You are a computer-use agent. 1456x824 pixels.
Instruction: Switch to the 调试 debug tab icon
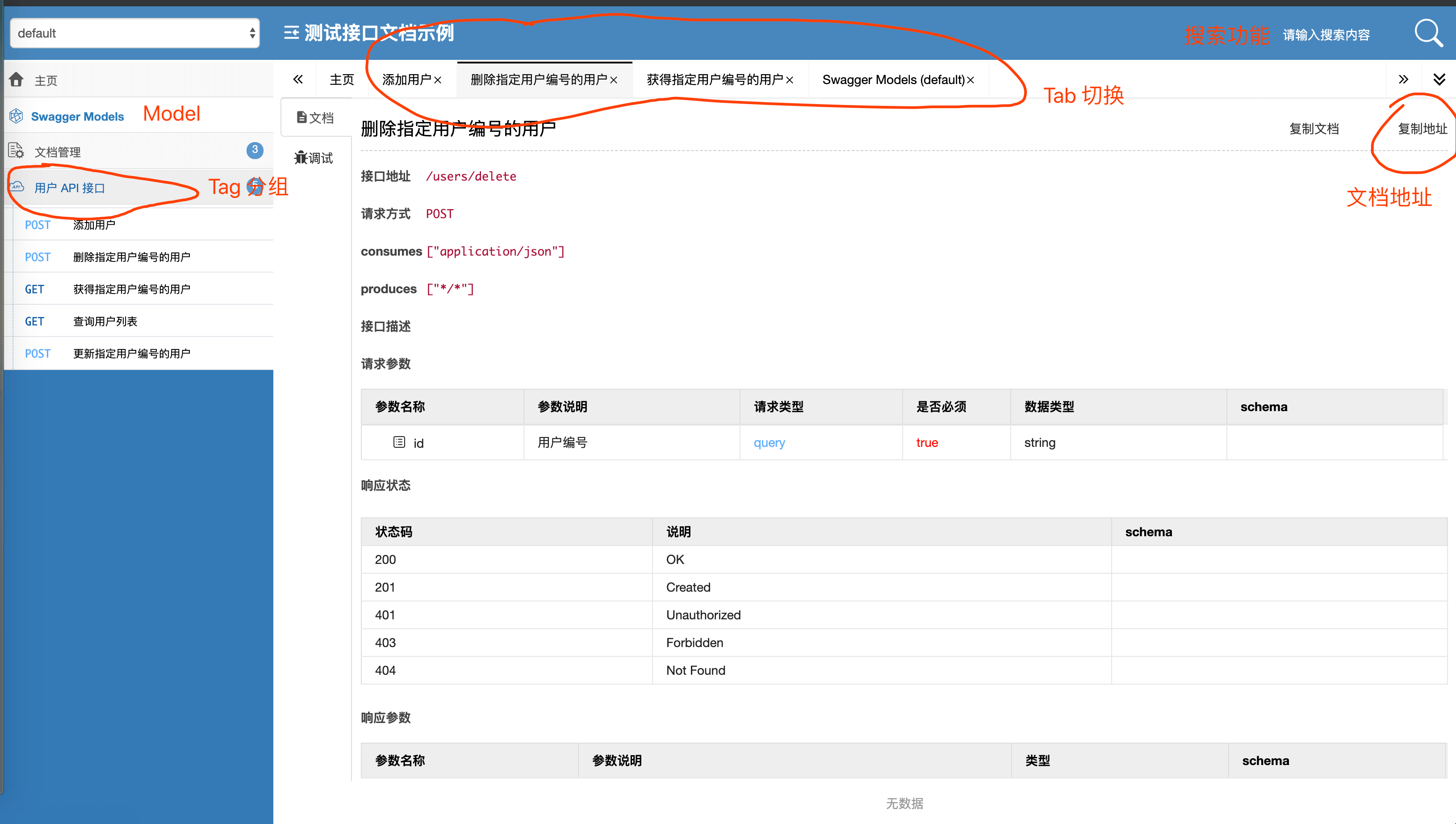tap(301, 158)
